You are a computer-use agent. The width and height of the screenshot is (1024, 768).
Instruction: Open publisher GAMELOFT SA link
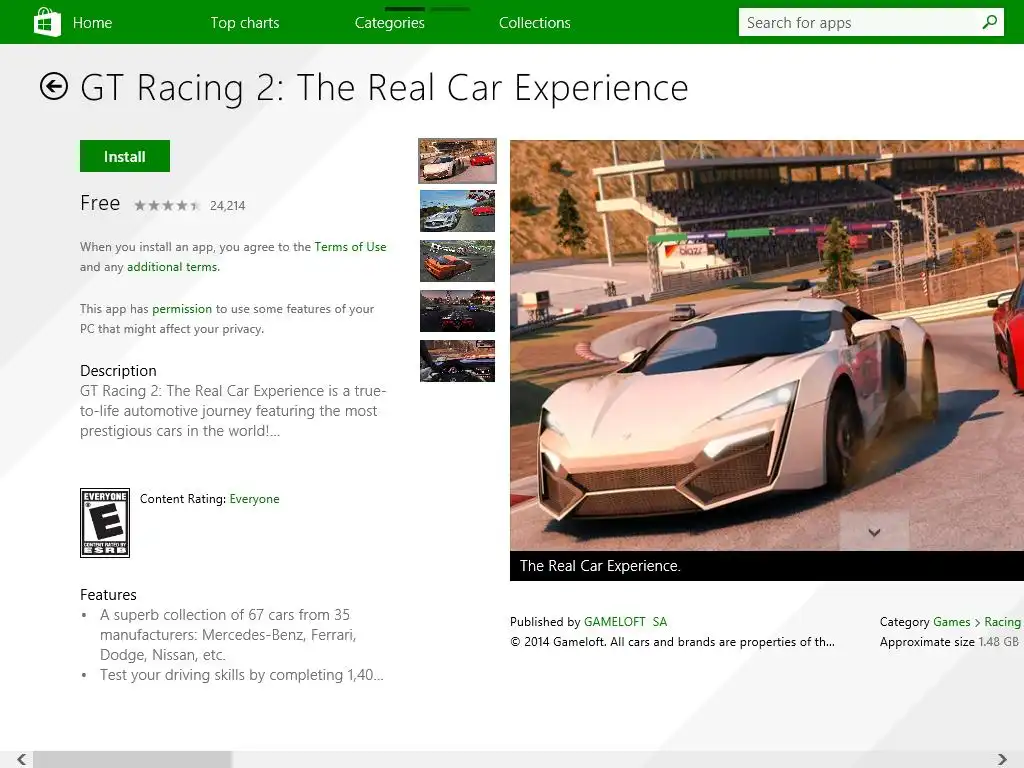pyautogui.click(x=626, y=622)
